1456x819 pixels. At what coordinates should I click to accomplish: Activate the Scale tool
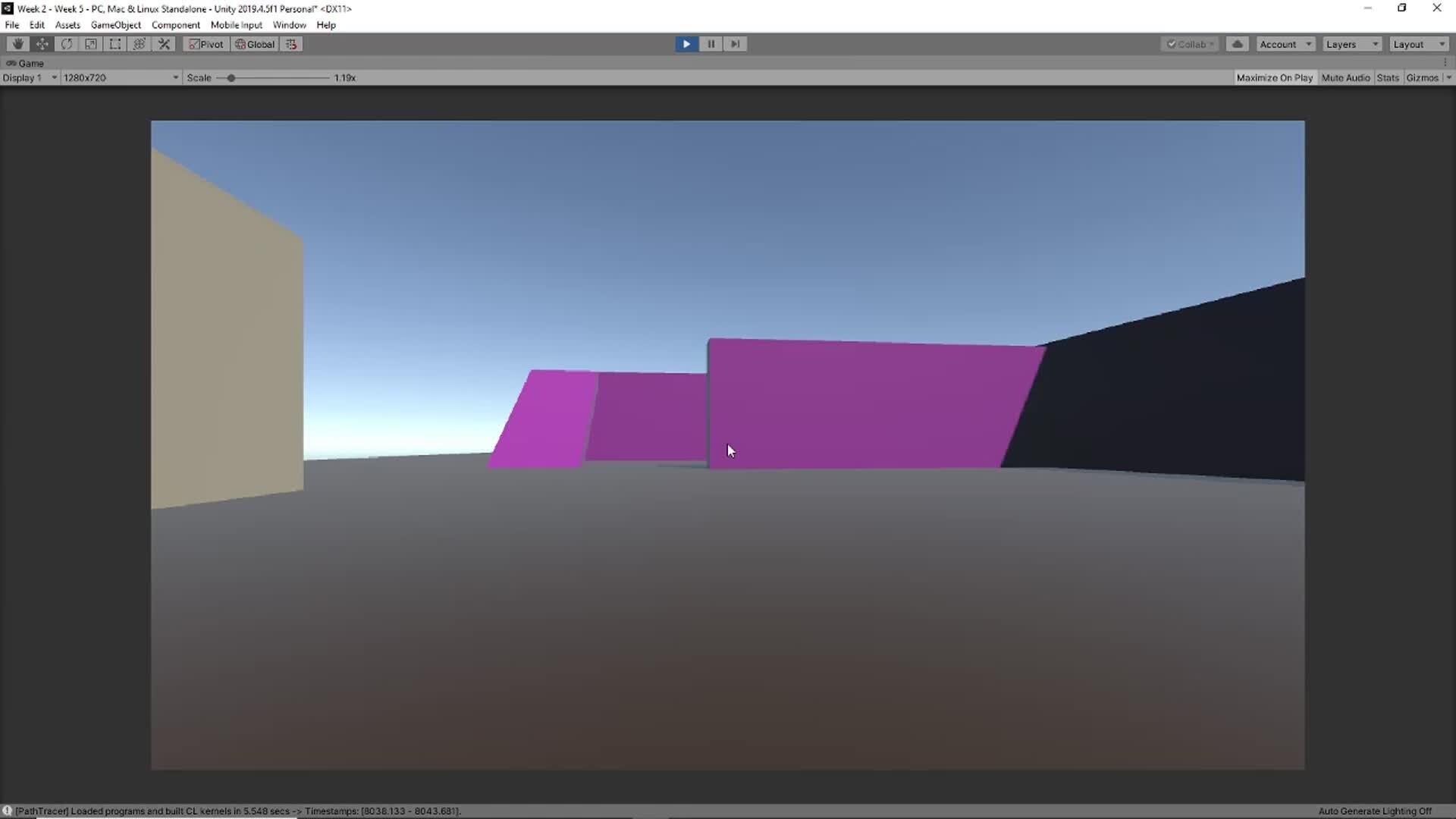point(91,44)
